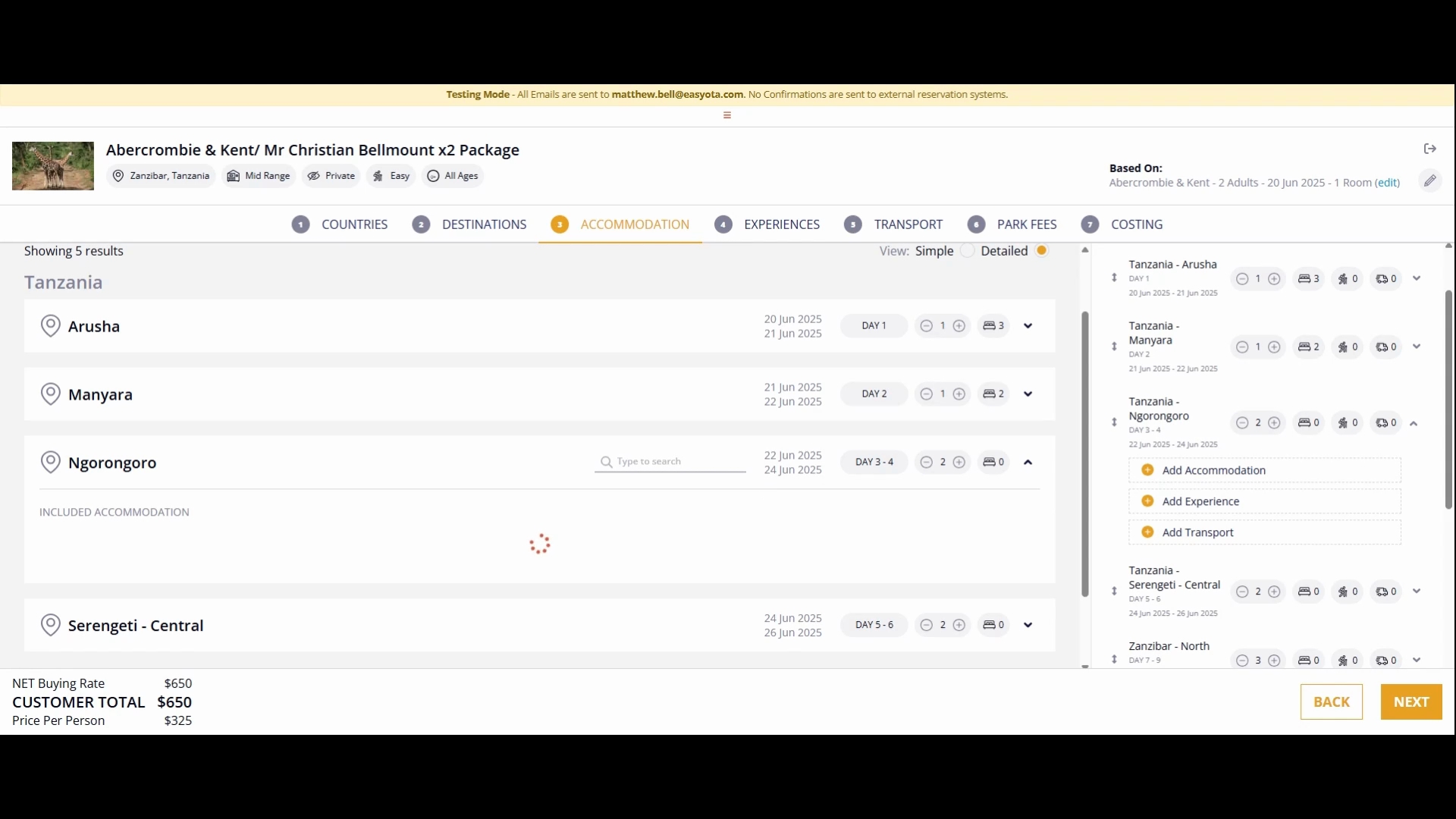
Task: Click sidebar experiences icon for Tanzania - Ngorongoro
Action: (1348, 423)
